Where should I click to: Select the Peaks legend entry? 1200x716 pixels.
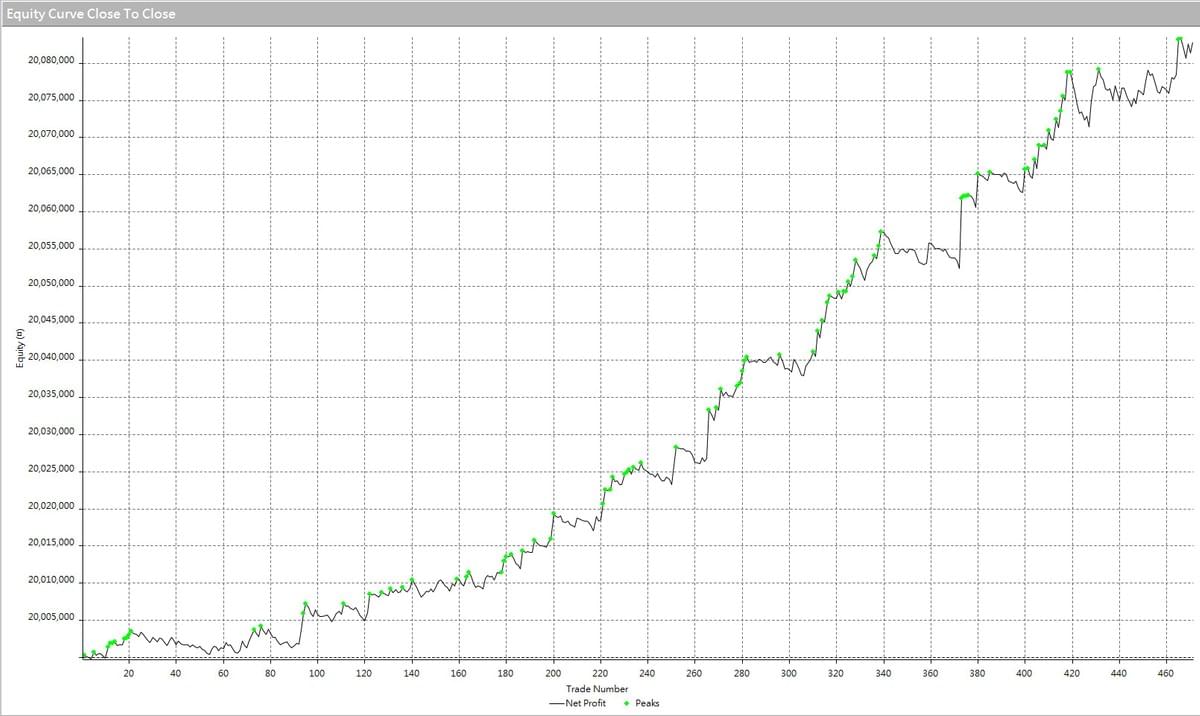[641, 703]
